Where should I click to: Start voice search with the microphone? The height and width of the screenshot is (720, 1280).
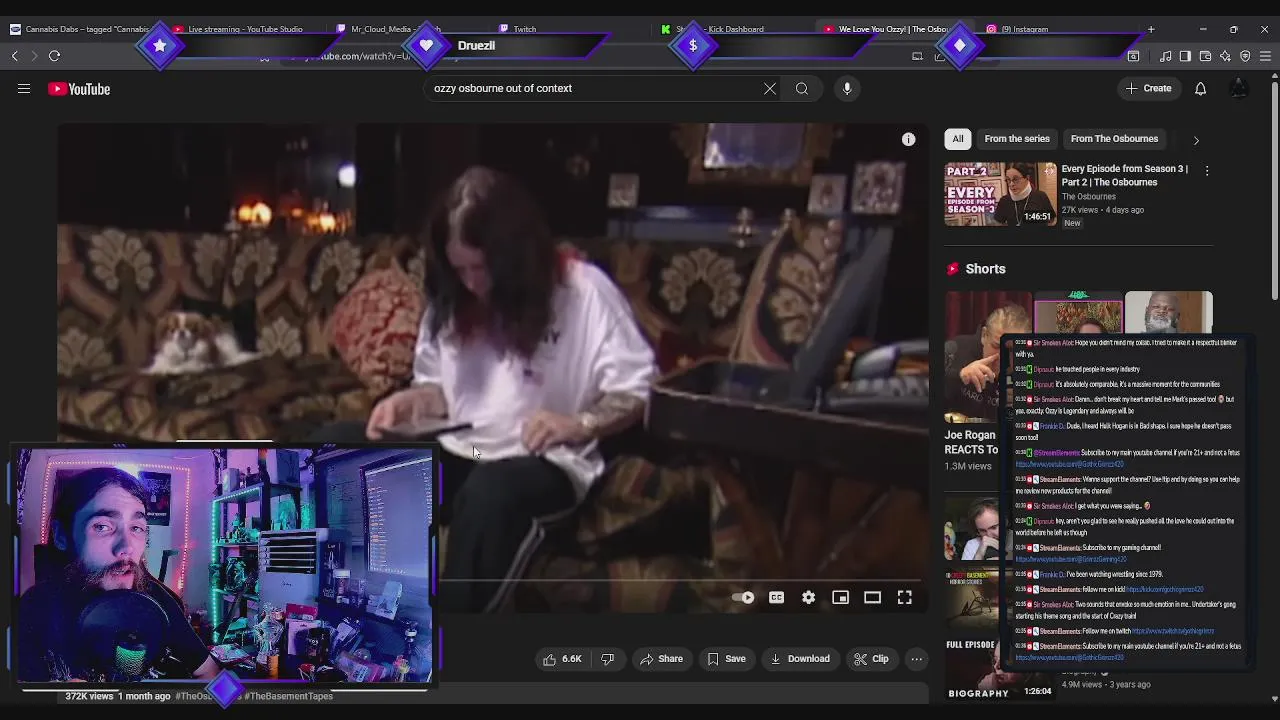pyautogui.click(x=847, y=89)
